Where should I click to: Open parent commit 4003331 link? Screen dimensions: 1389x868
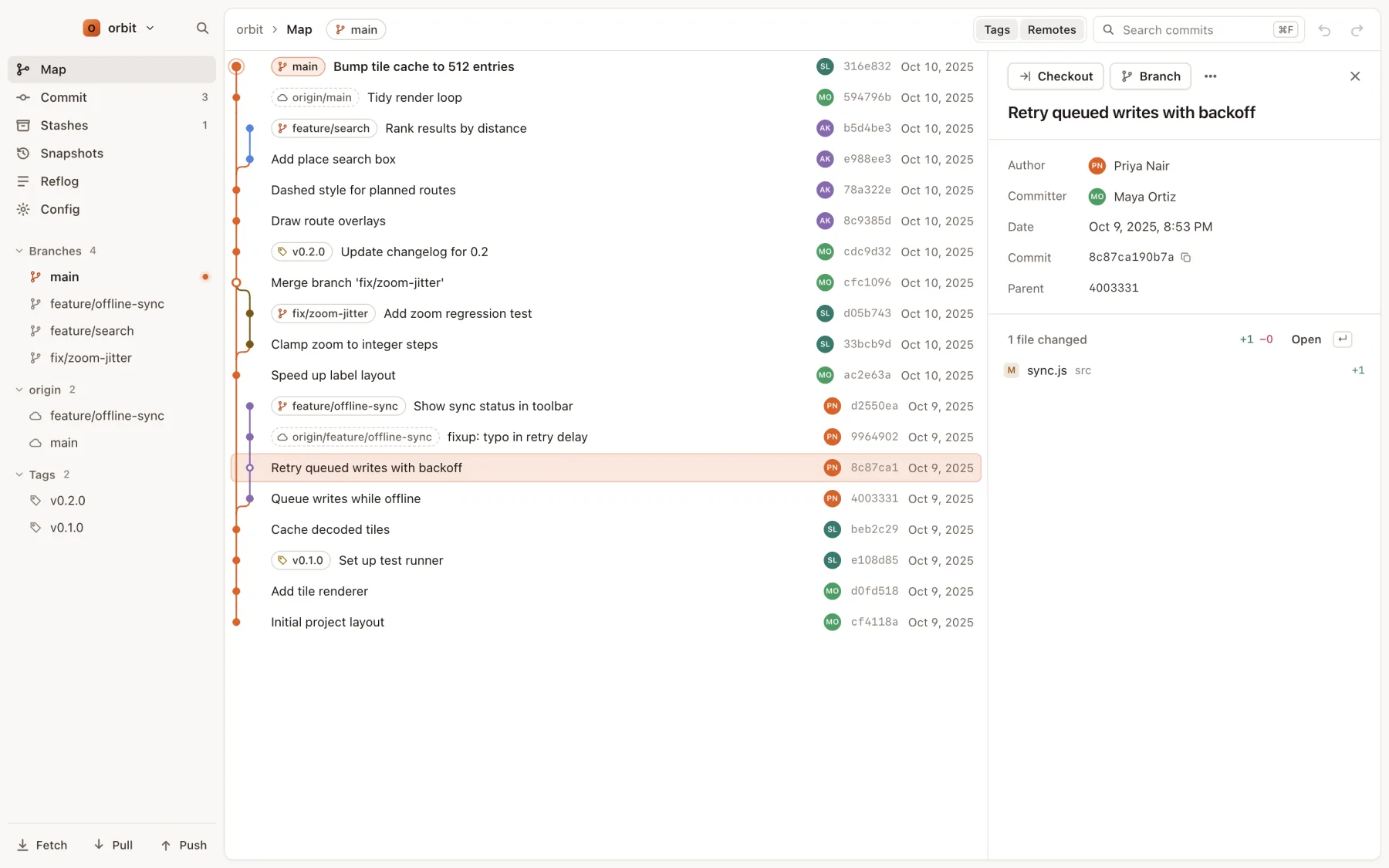coord(1114,288)
